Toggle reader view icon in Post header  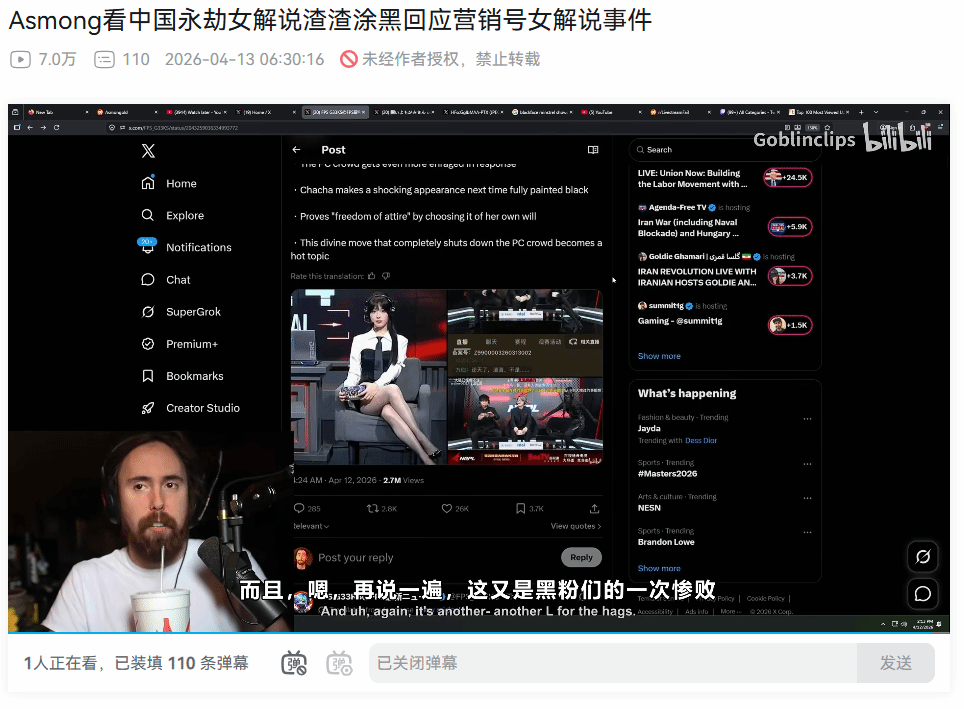coord(593,150)
